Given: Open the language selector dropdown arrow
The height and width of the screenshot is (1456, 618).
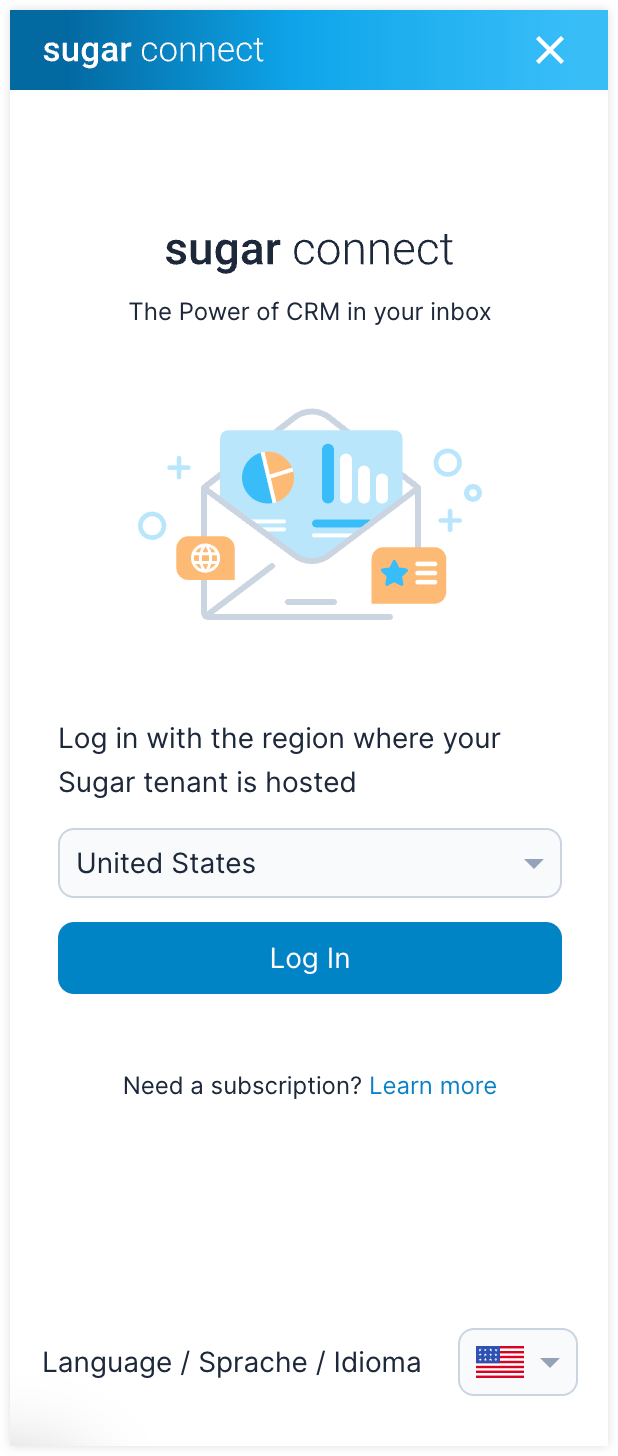Looking at the screenshot, I should 549,1362.
